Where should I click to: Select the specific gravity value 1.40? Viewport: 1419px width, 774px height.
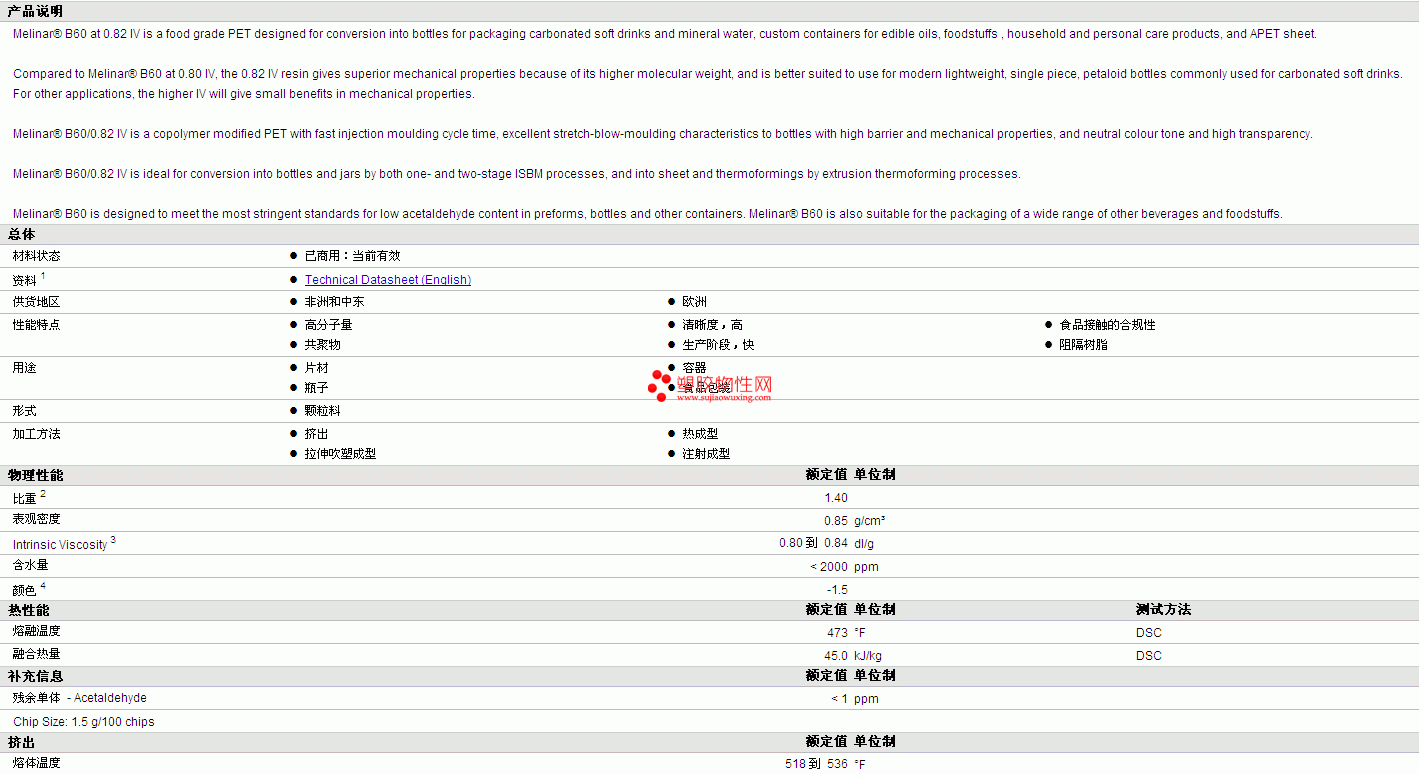pyautogui.click(x=836, y=498)
